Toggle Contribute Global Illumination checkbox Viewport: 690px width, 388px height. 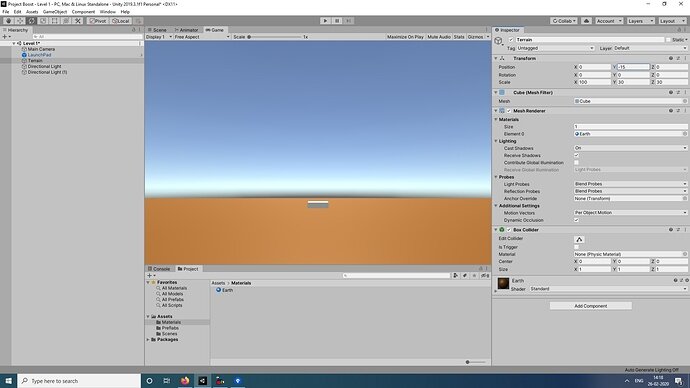pos(576,163)
